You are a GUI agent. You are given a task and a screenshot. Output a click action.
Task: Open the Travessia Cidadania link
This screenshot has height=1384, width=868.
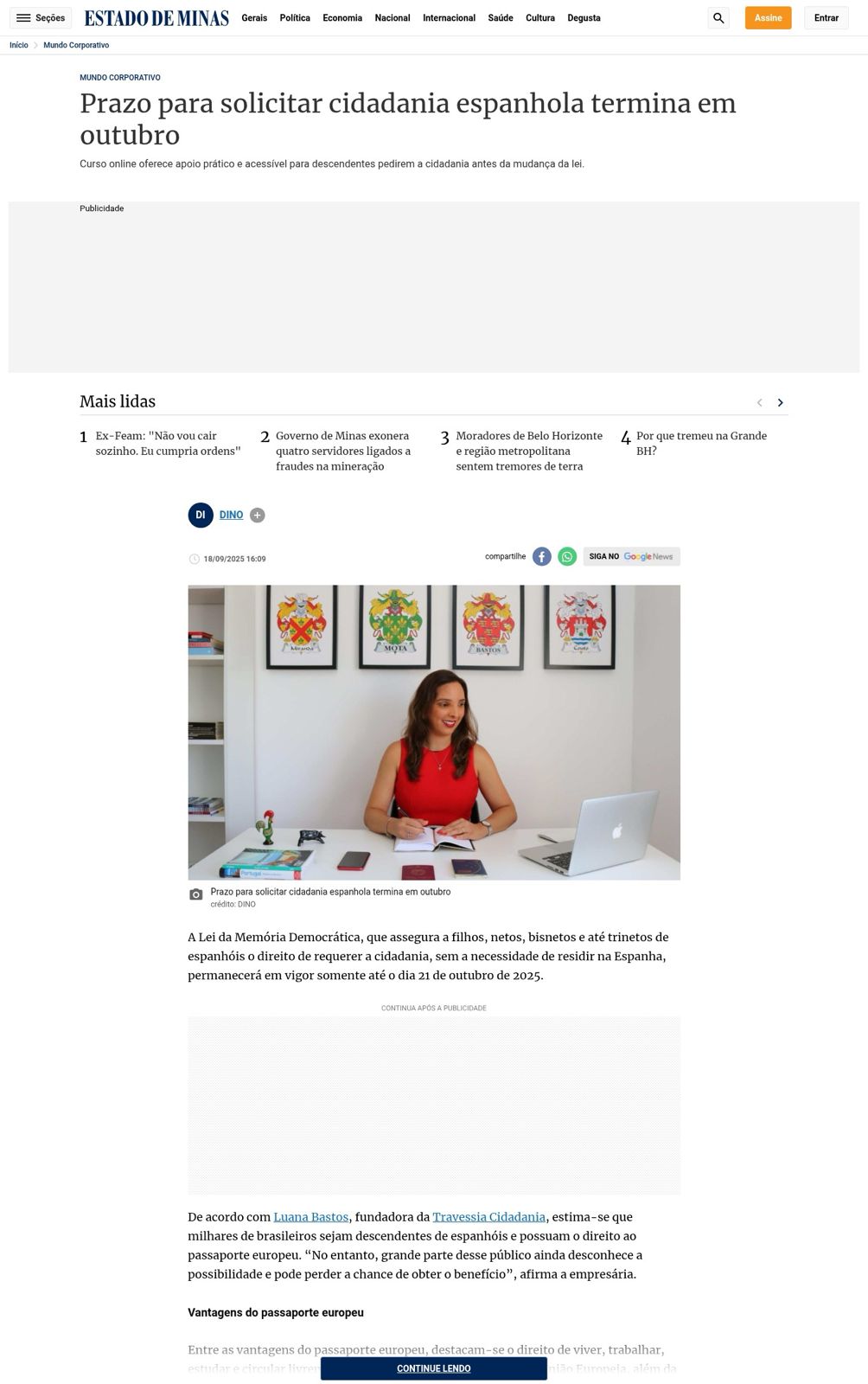489,1217
